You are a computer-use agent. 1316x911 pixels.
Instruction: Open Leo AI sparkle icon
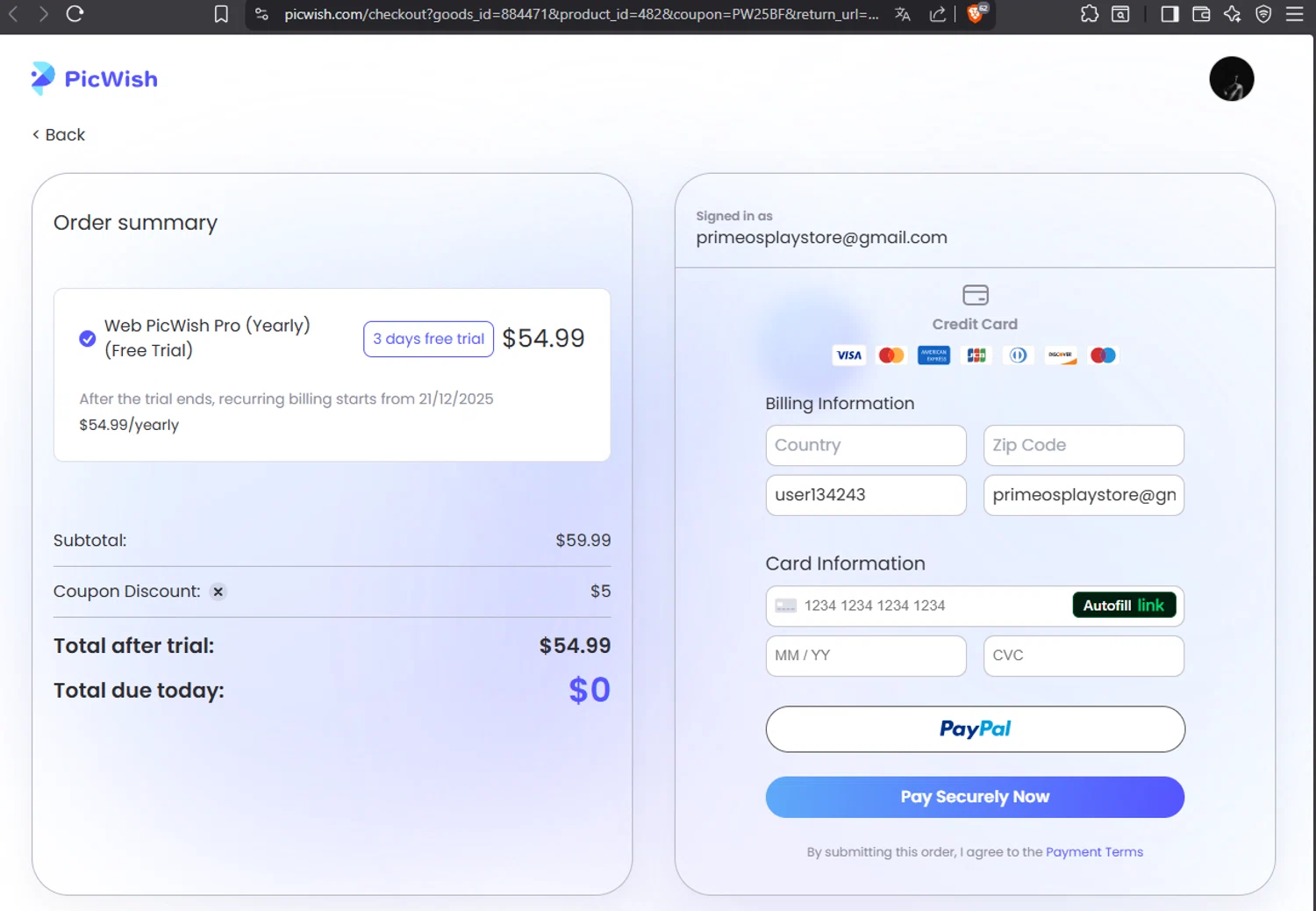pos(1233,14)
